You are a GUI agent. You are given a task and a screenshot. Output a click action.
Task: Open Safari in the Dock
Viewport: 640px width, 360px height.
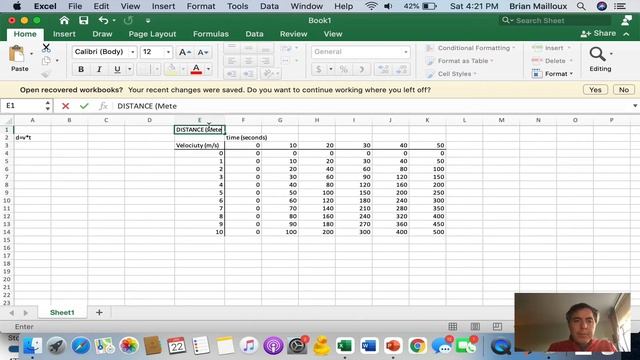coord(80,346)
